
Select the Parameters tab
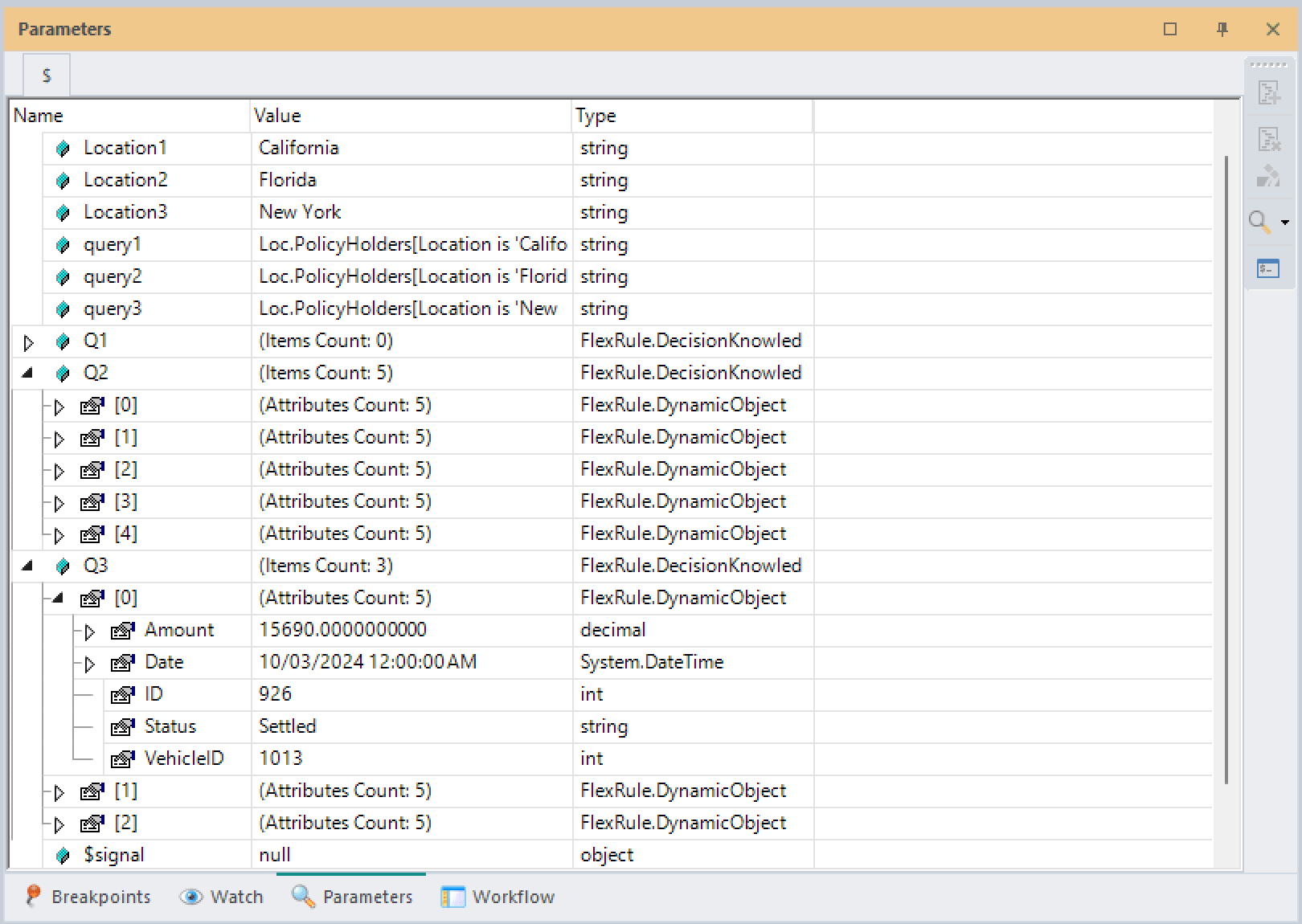(x=352, y=897)
